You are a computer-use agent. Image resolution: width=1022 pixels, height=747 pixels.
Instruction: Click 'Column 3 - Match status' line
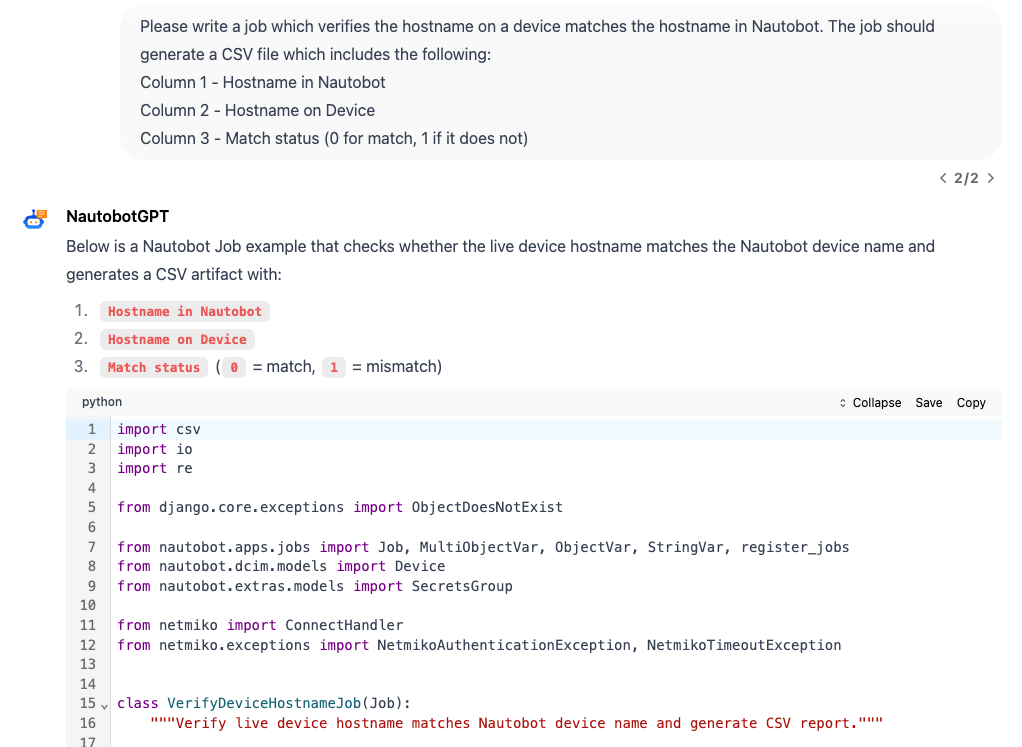click(x=334, y=139)
